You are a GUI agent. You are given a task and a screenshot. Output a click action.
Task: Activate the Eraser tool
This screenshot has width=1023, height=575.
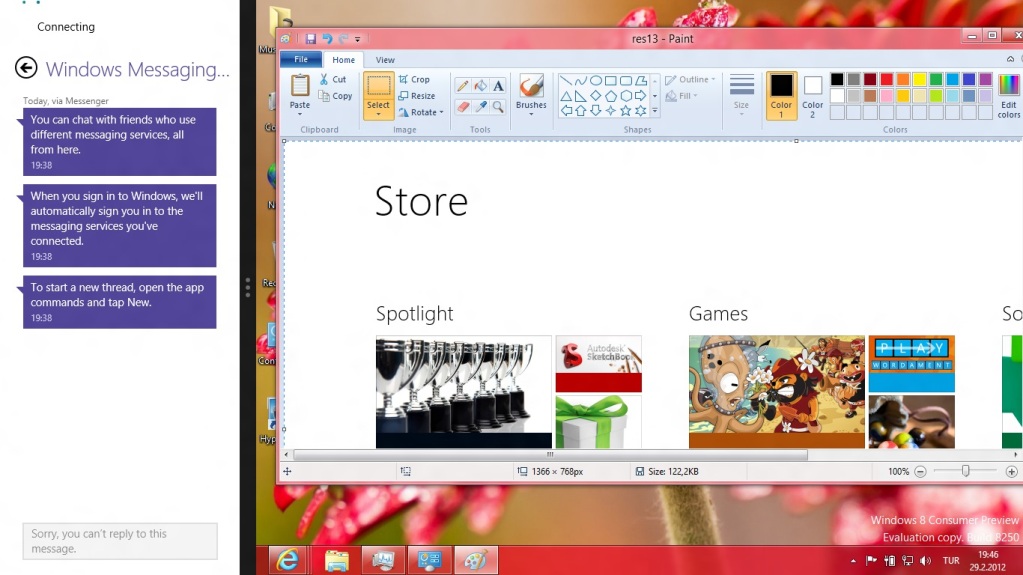463,106
